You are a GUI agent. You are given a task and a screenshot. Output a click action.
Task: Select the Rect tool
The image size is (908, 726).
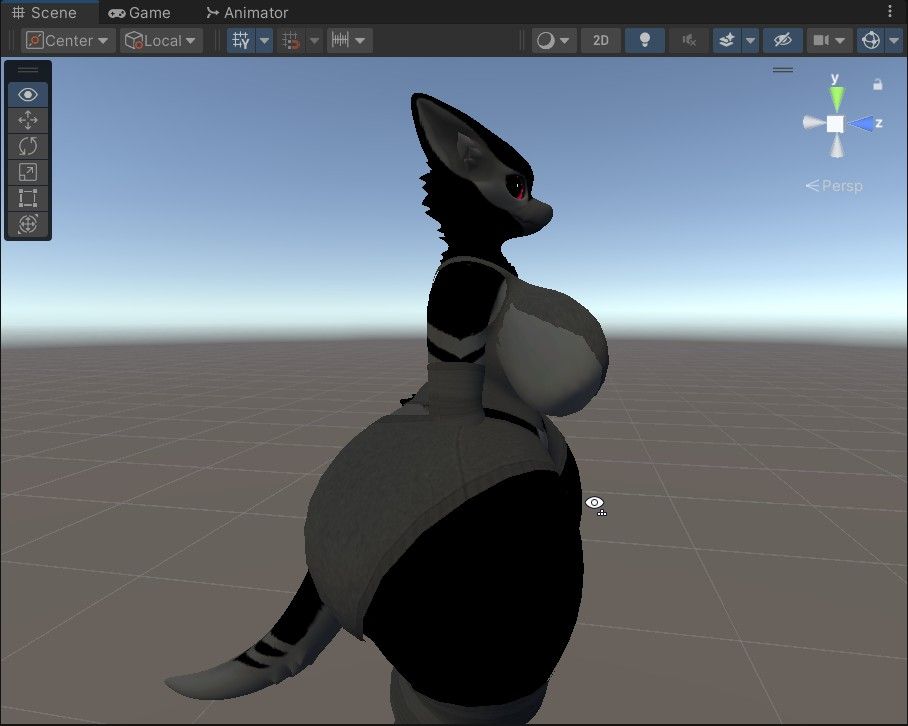tap(28, 198)
